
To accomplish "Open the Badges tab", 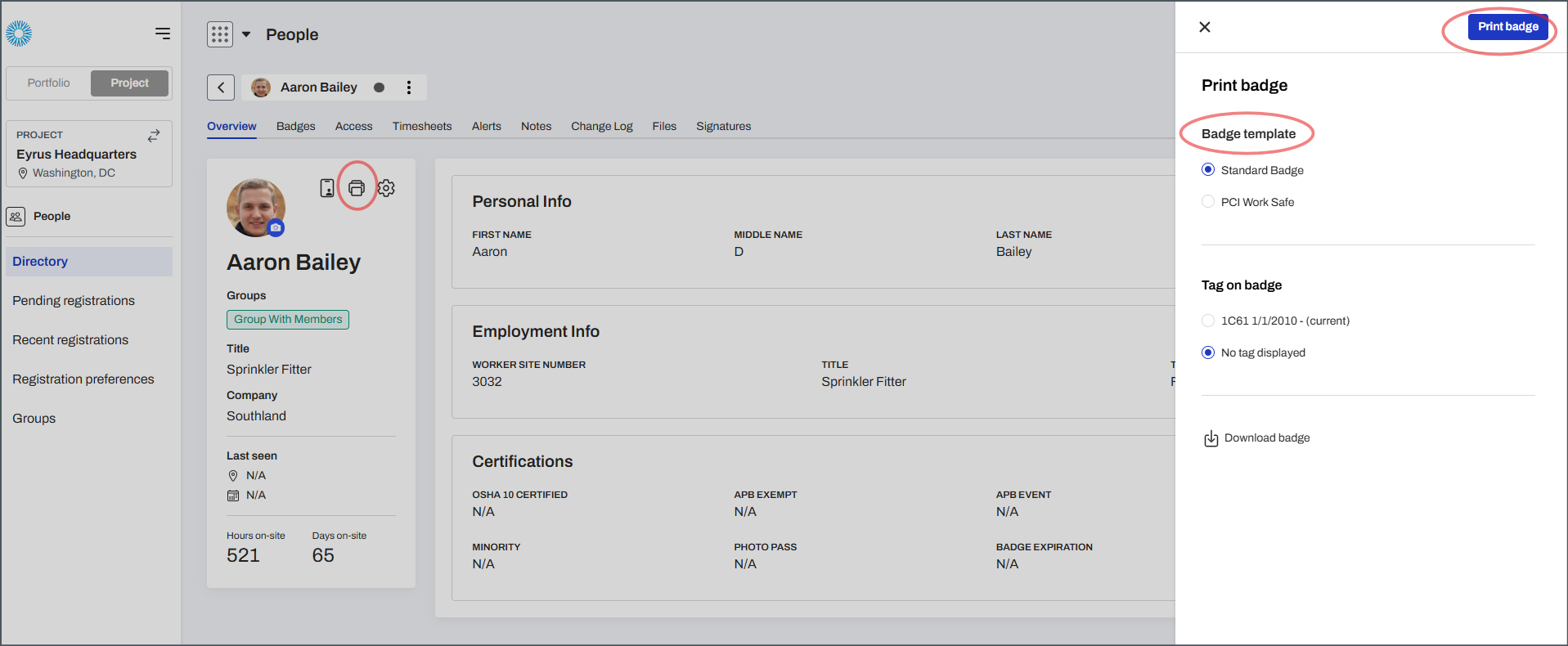I will [x=296, y=126].
